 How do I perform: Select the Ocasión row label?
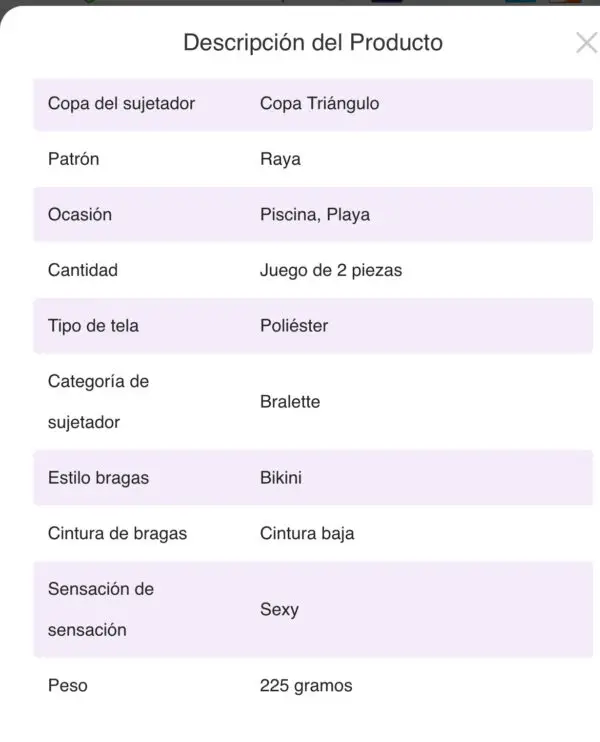coord(79,214)
